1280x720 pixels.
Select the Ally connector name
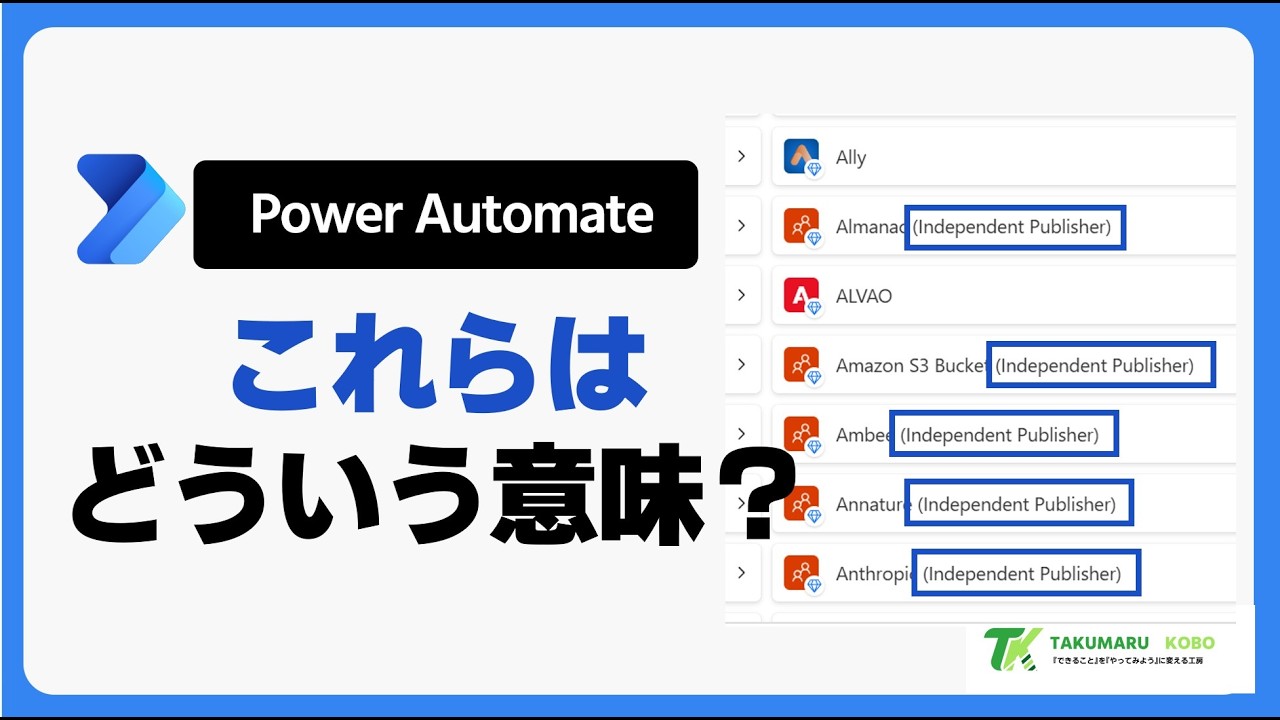[851, 158]
